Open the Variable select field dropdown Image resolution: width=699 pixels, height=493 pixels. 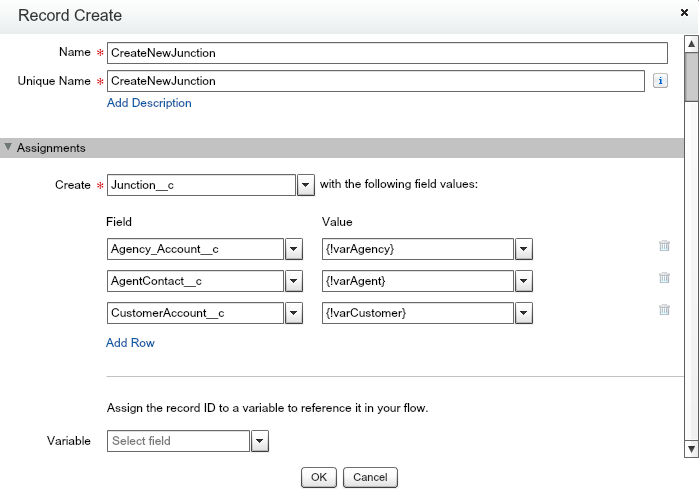[259, 441]
